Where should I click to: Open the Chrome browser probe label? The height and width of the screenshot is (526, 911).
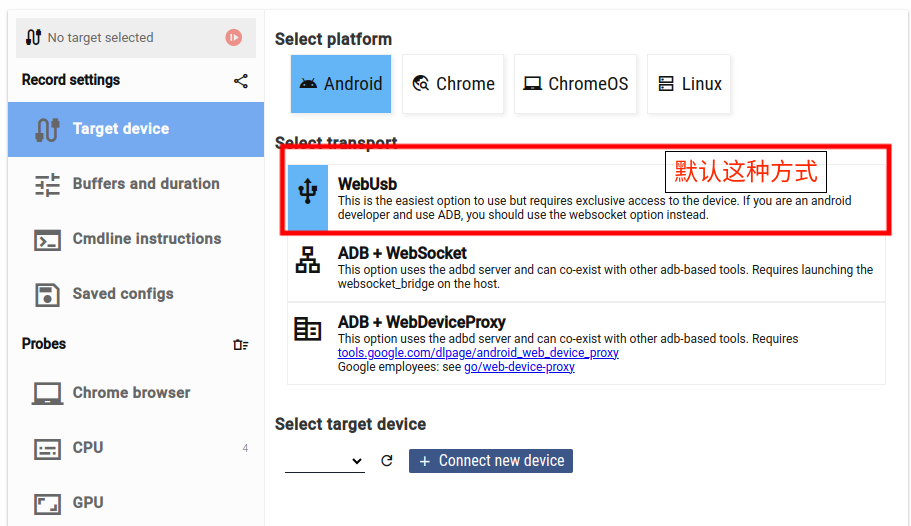pos(131,393)
